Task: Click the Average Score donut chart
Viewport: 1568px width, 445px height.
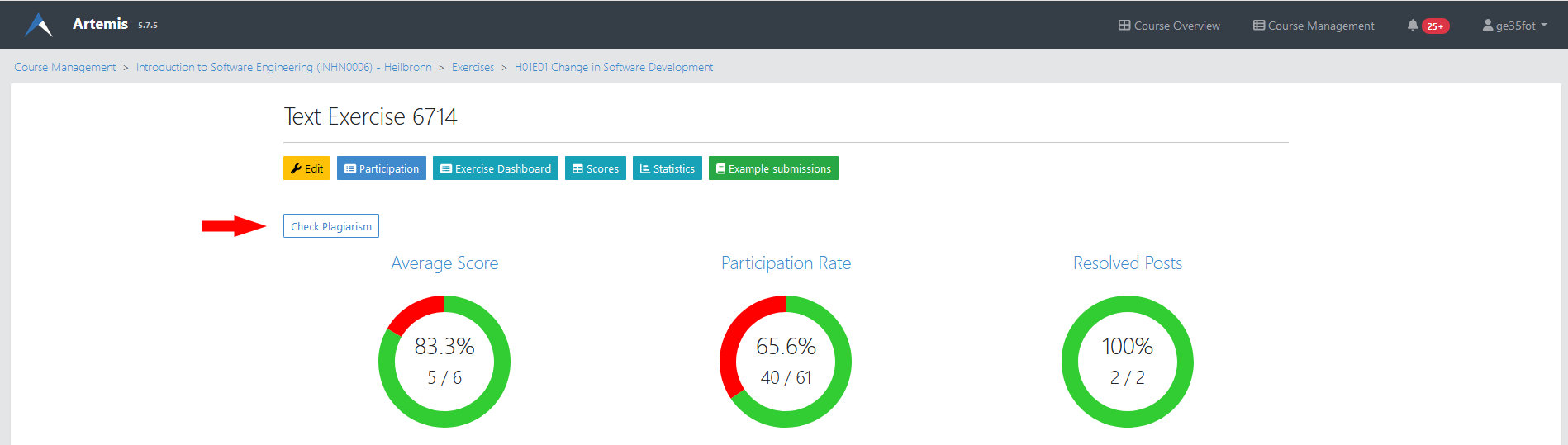Action: click(444, 361)
